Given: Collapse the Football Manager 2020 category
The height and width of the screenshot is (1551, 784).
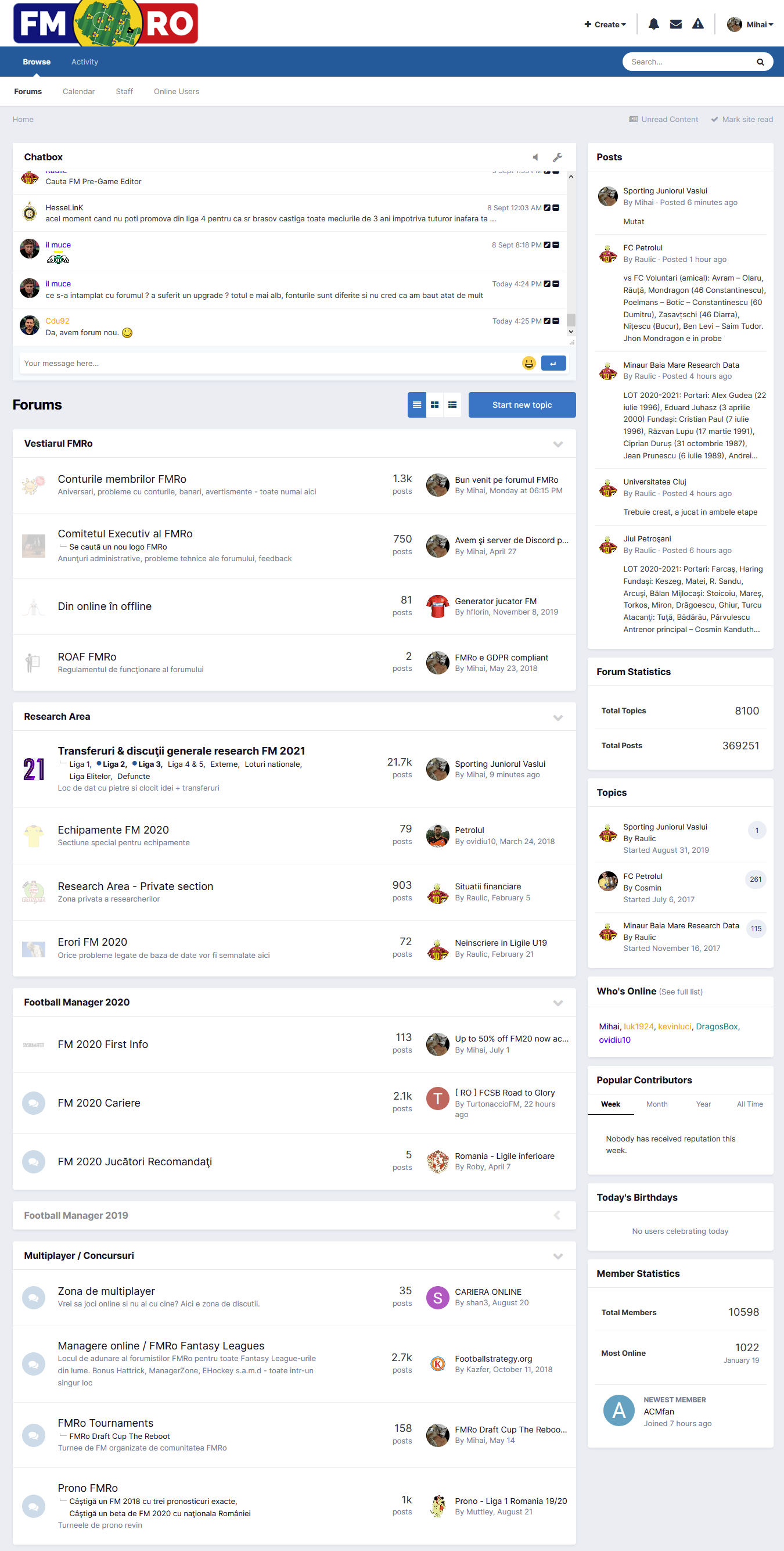Looking at the screenshot, I should (x=558, y=1003).
